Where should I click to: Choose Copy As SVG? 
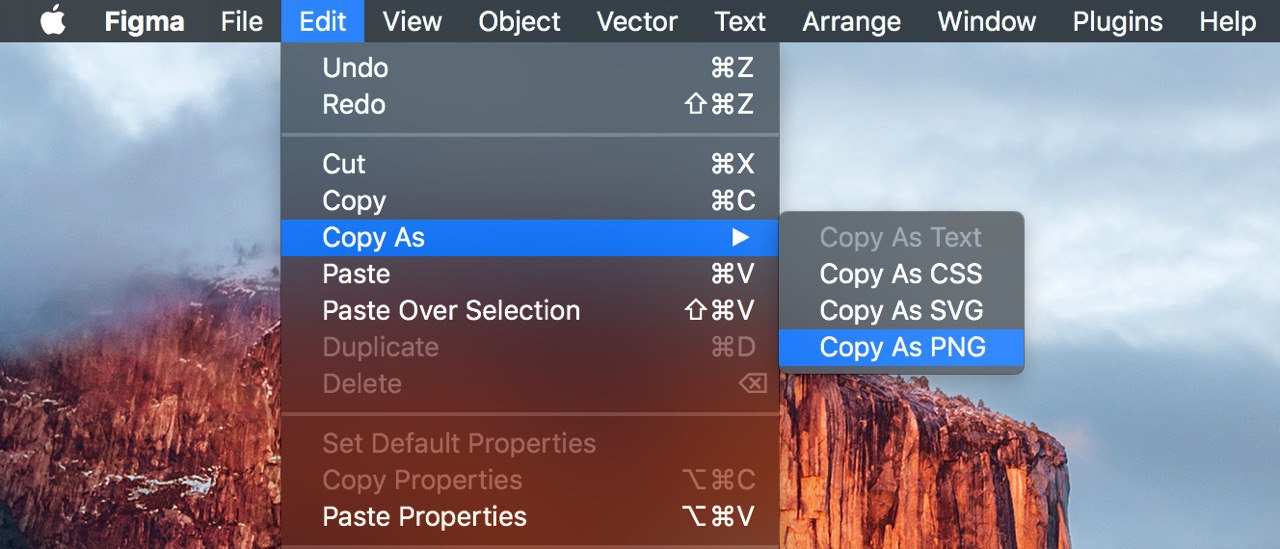point(901,311)
